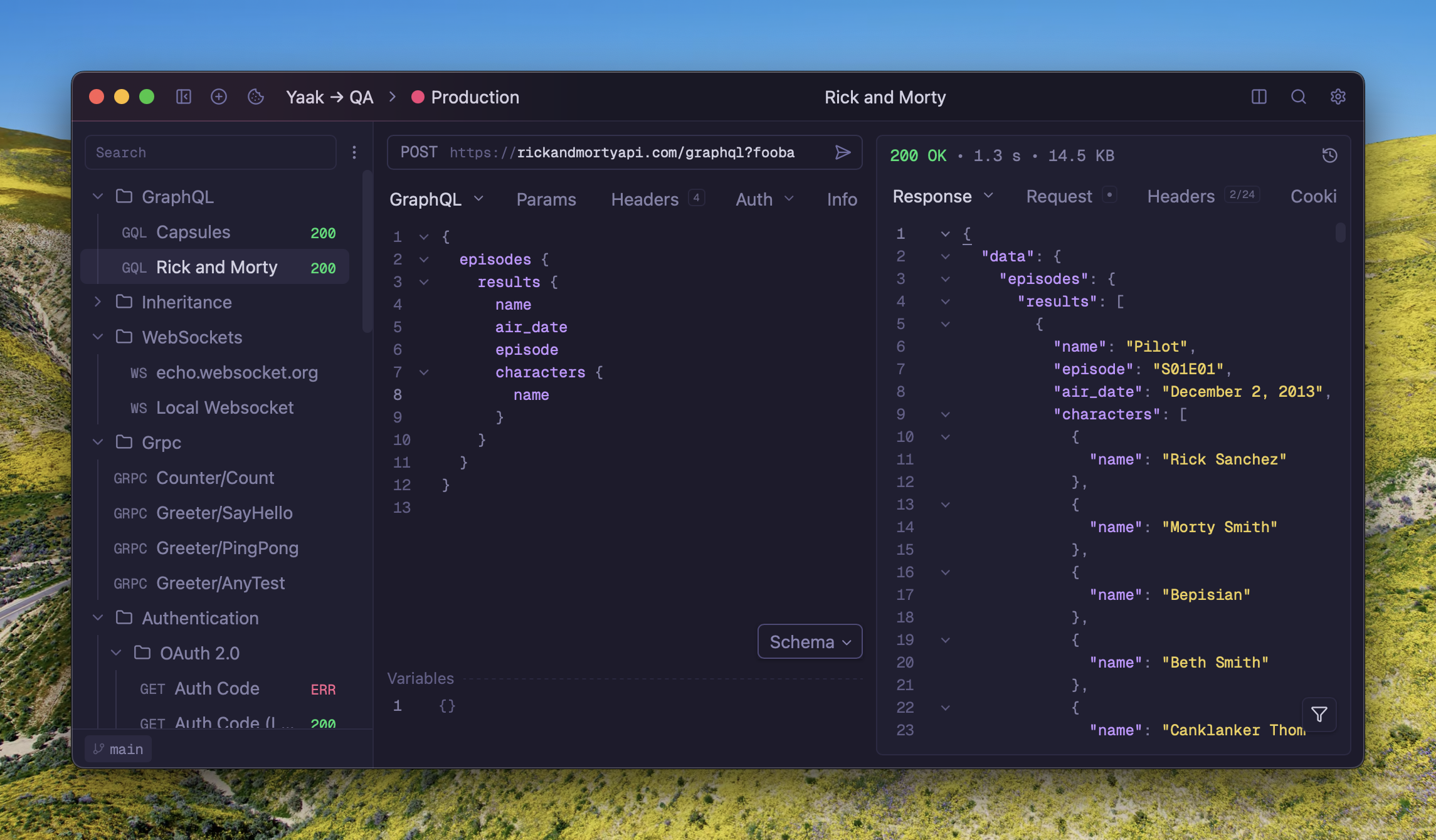Open the response history clock icon

1330,155
